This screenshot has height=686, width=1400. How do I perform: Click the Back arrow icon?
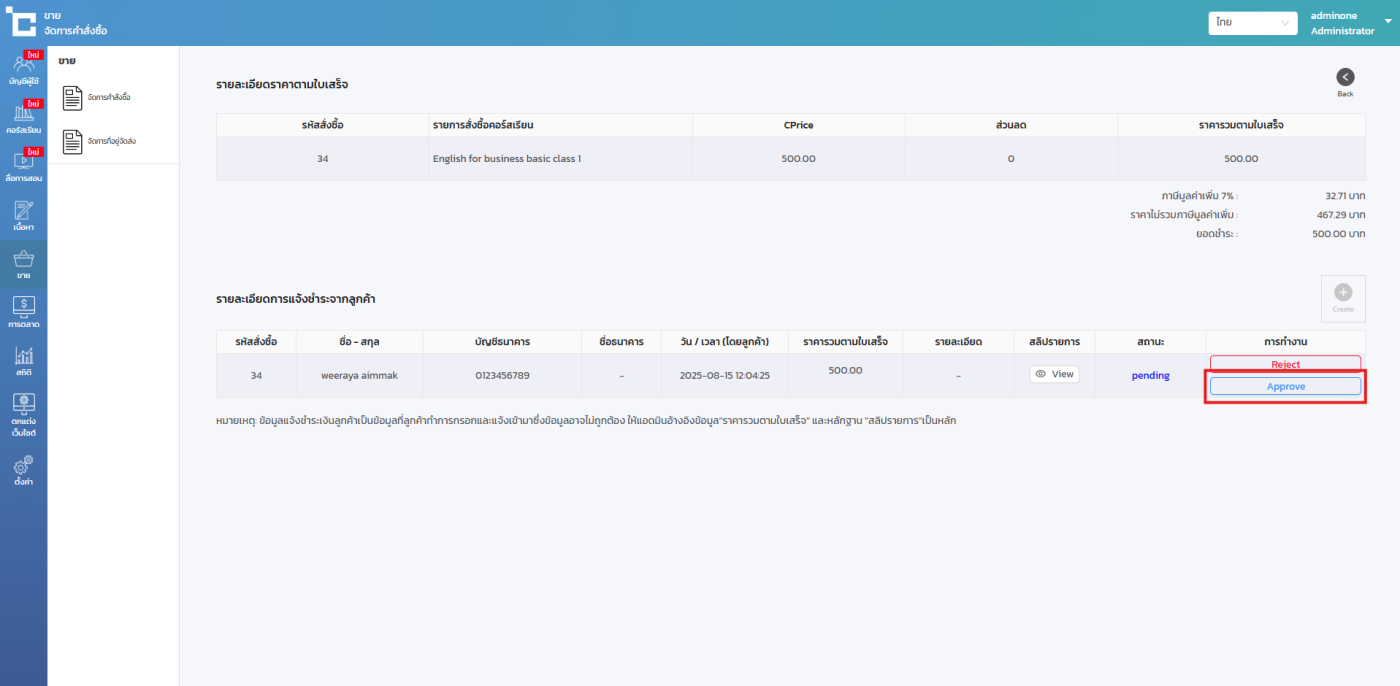[x=1345, y=78]
